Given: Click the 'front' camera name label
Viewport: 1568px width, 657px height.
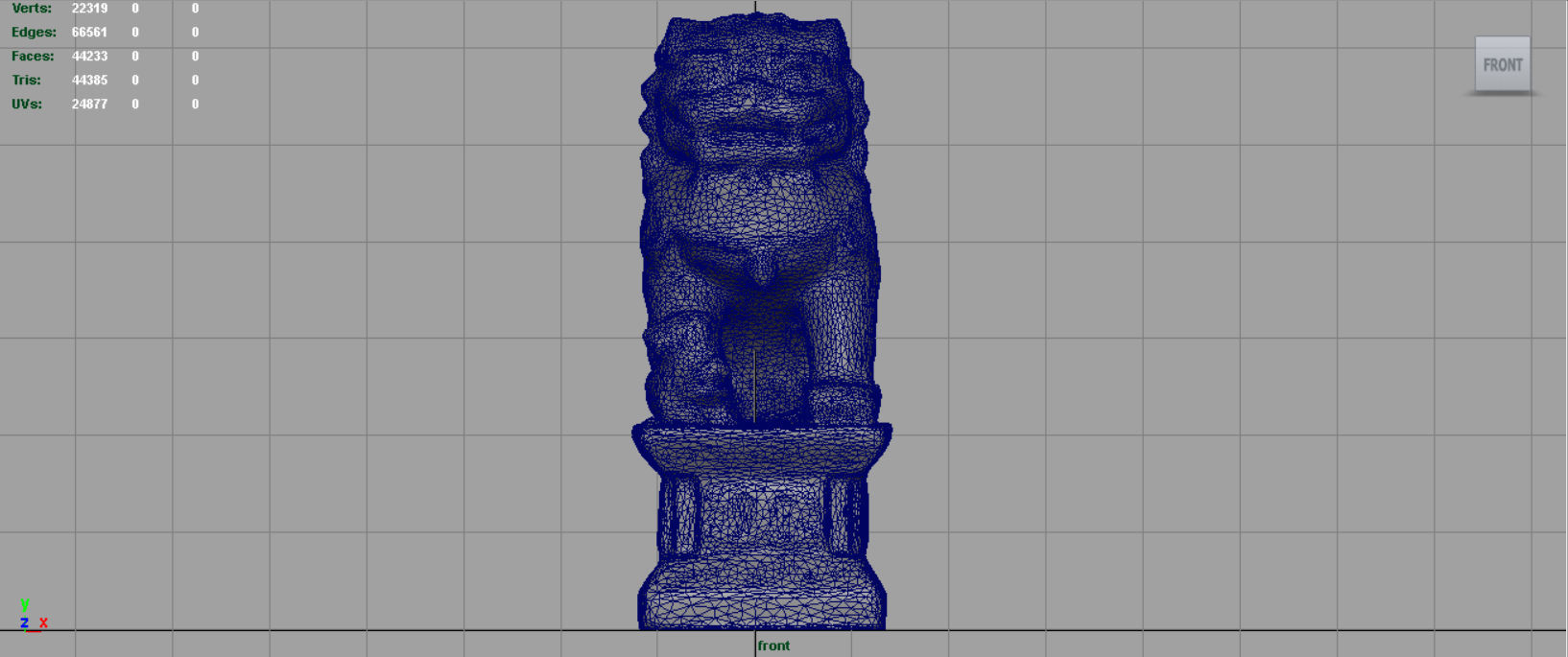Looking at the screenshot, I should pyautogui.click(x=773, y=645).
